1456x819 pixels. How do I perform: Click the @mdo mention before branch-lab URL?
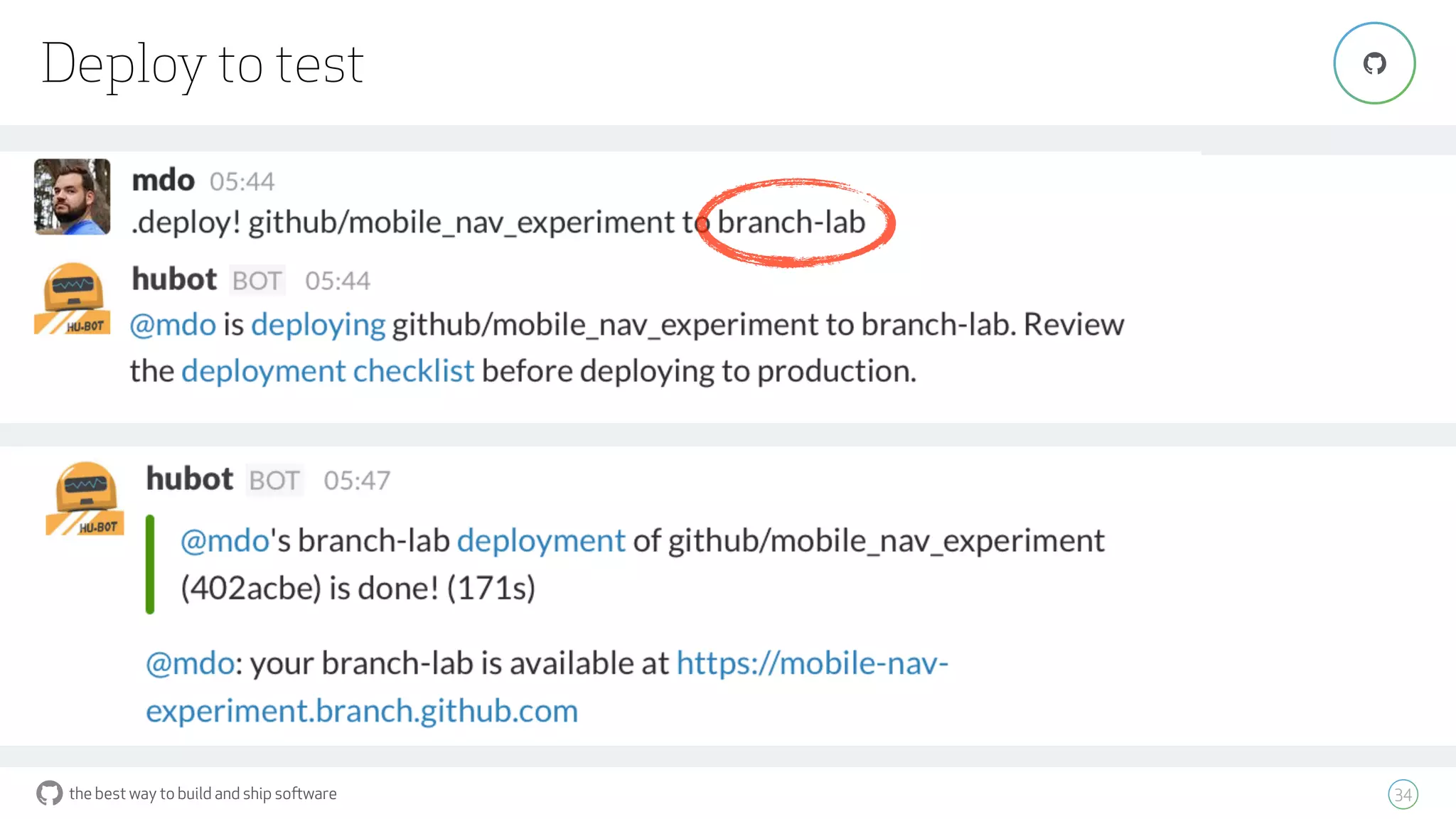click(190, 663)
